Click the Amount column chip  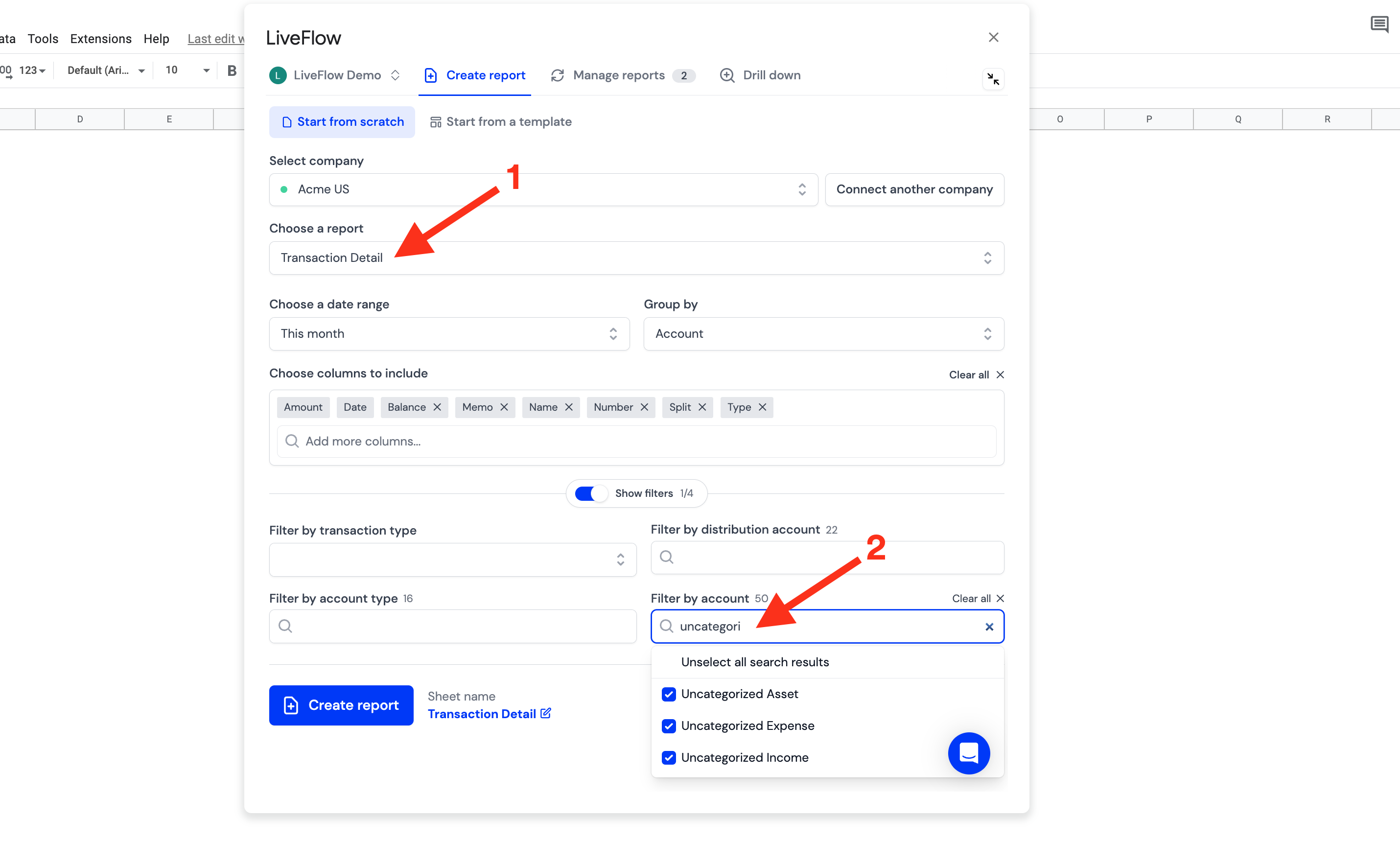tap(303, 407)
